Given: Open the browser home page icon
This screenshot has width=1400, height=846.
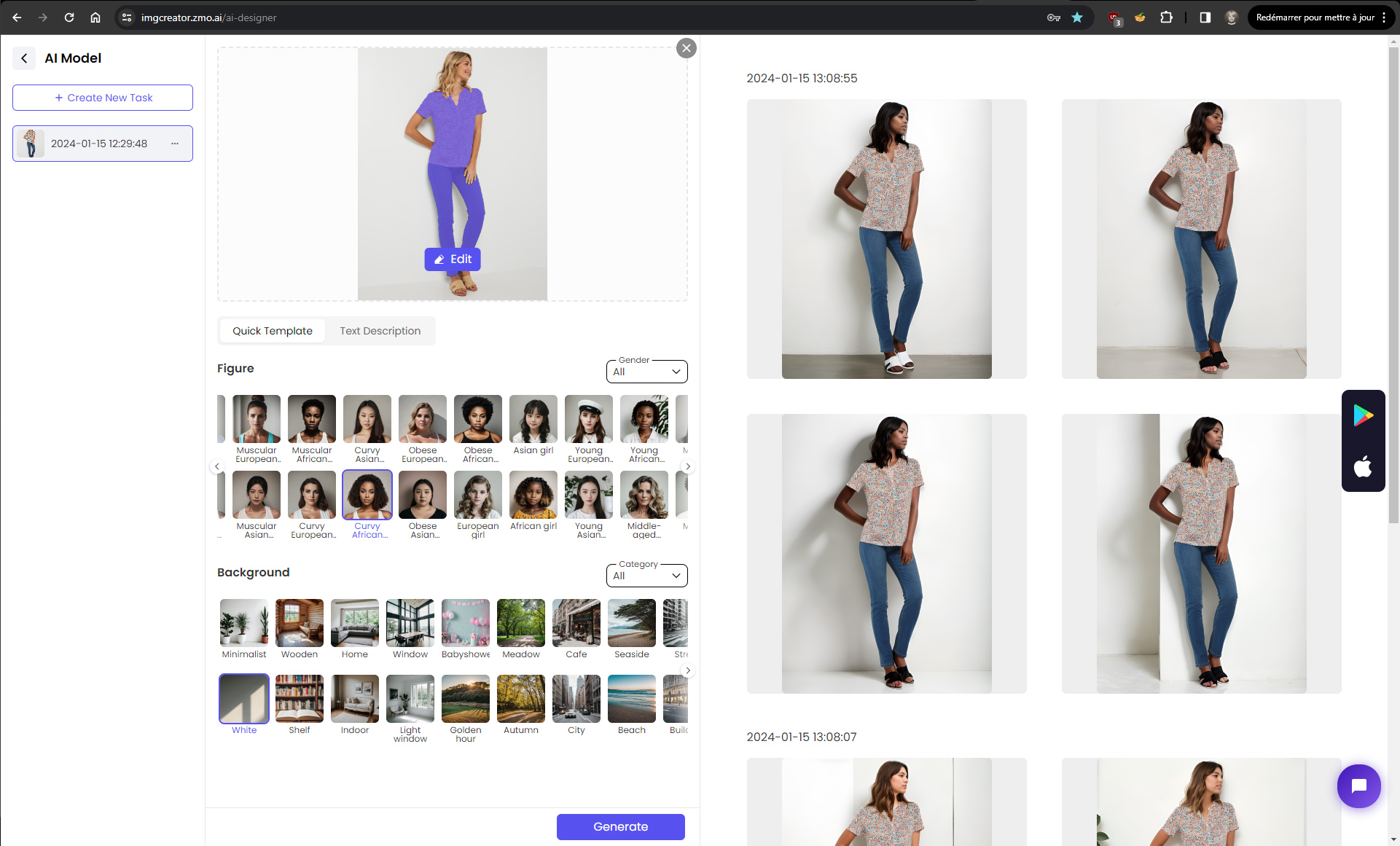Looking at the screenshot, I should (95, 17).
